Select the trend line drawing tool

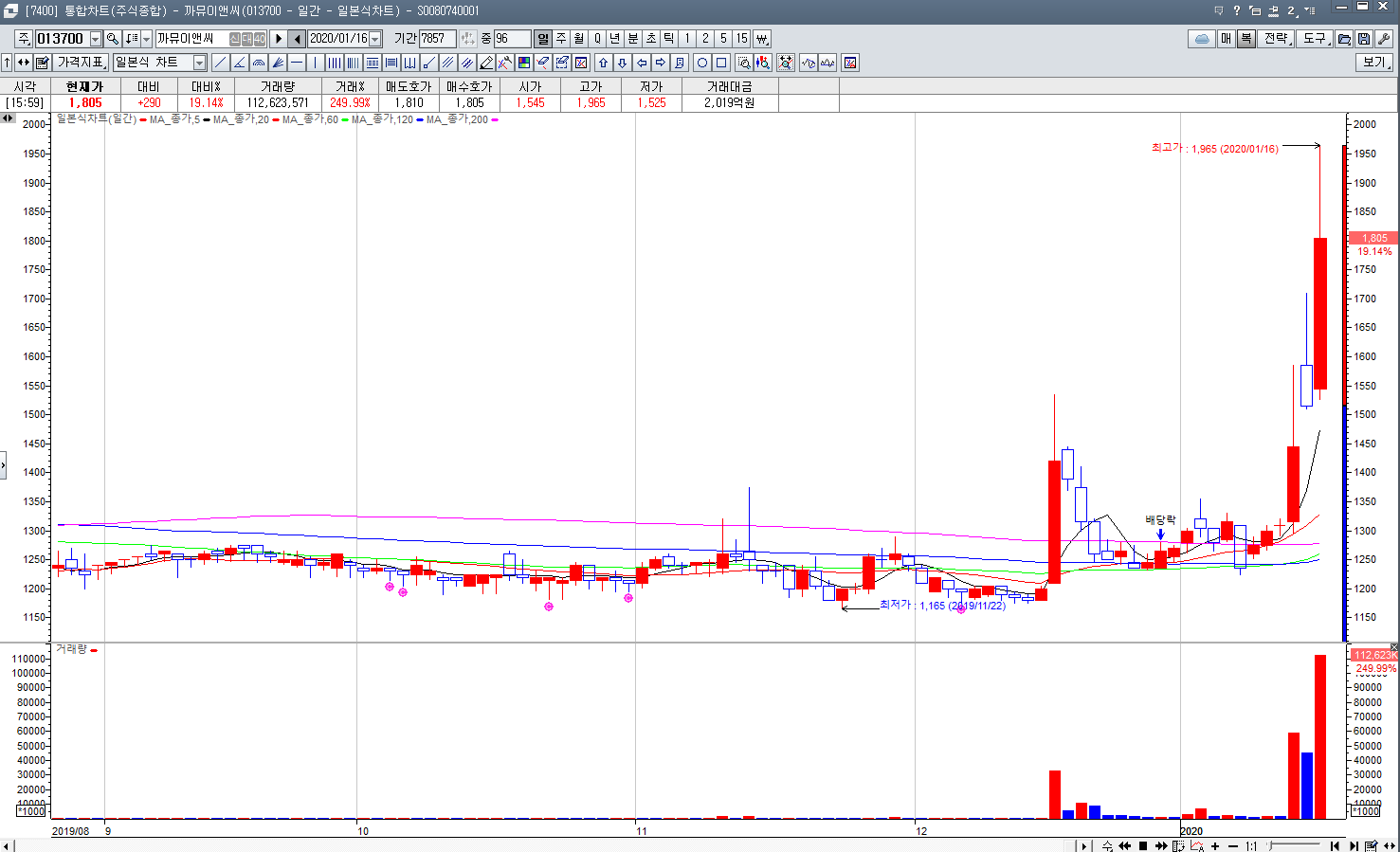(220, 63)
